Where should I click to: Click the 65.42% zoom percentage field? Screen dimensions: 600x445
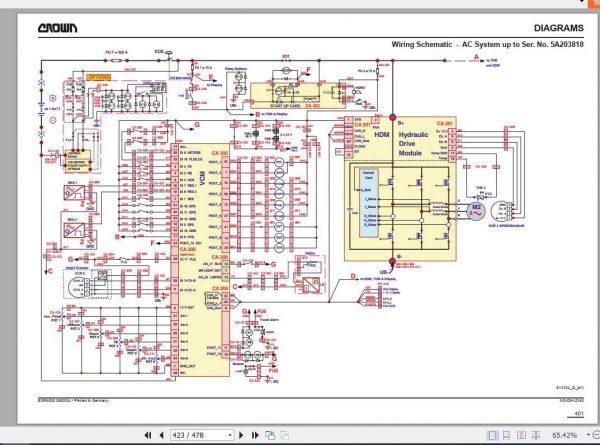564,435
